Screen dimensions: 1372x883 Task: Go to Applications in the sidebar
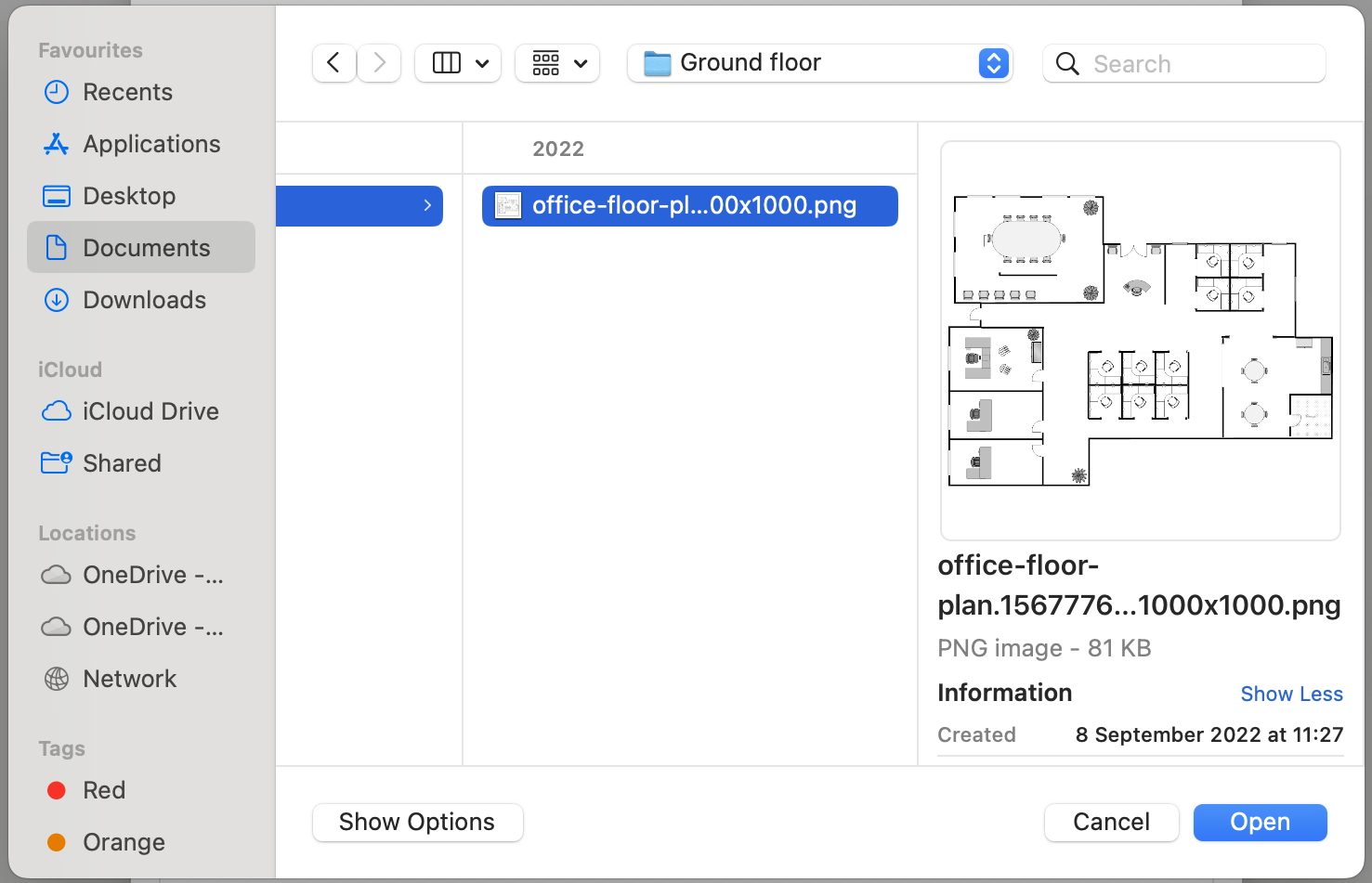pos(151,144)
